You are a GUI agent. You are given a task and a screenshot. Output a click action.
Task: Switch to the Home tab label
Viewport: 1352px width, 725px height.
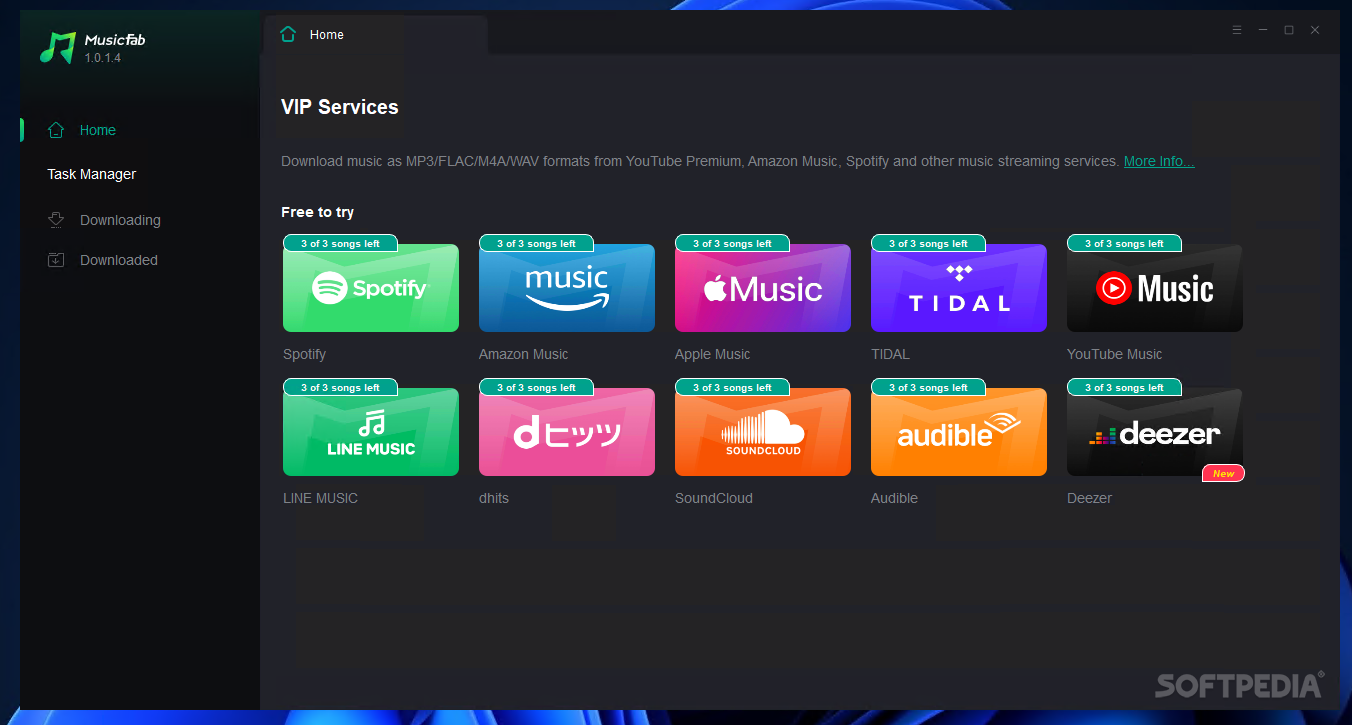tap(327, 35)
